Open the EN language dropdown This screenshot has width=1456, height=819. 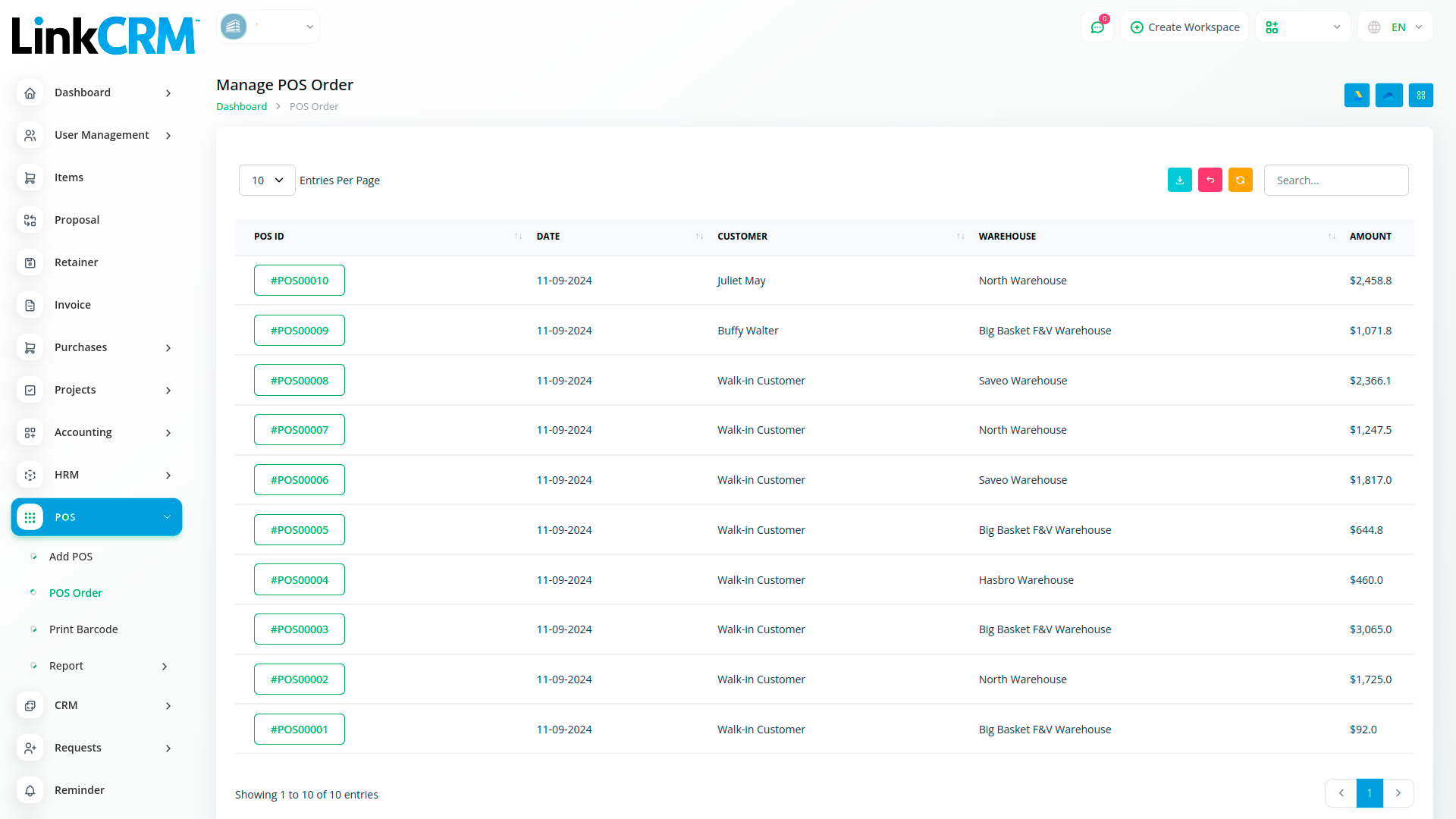(x=1397, y=27)
